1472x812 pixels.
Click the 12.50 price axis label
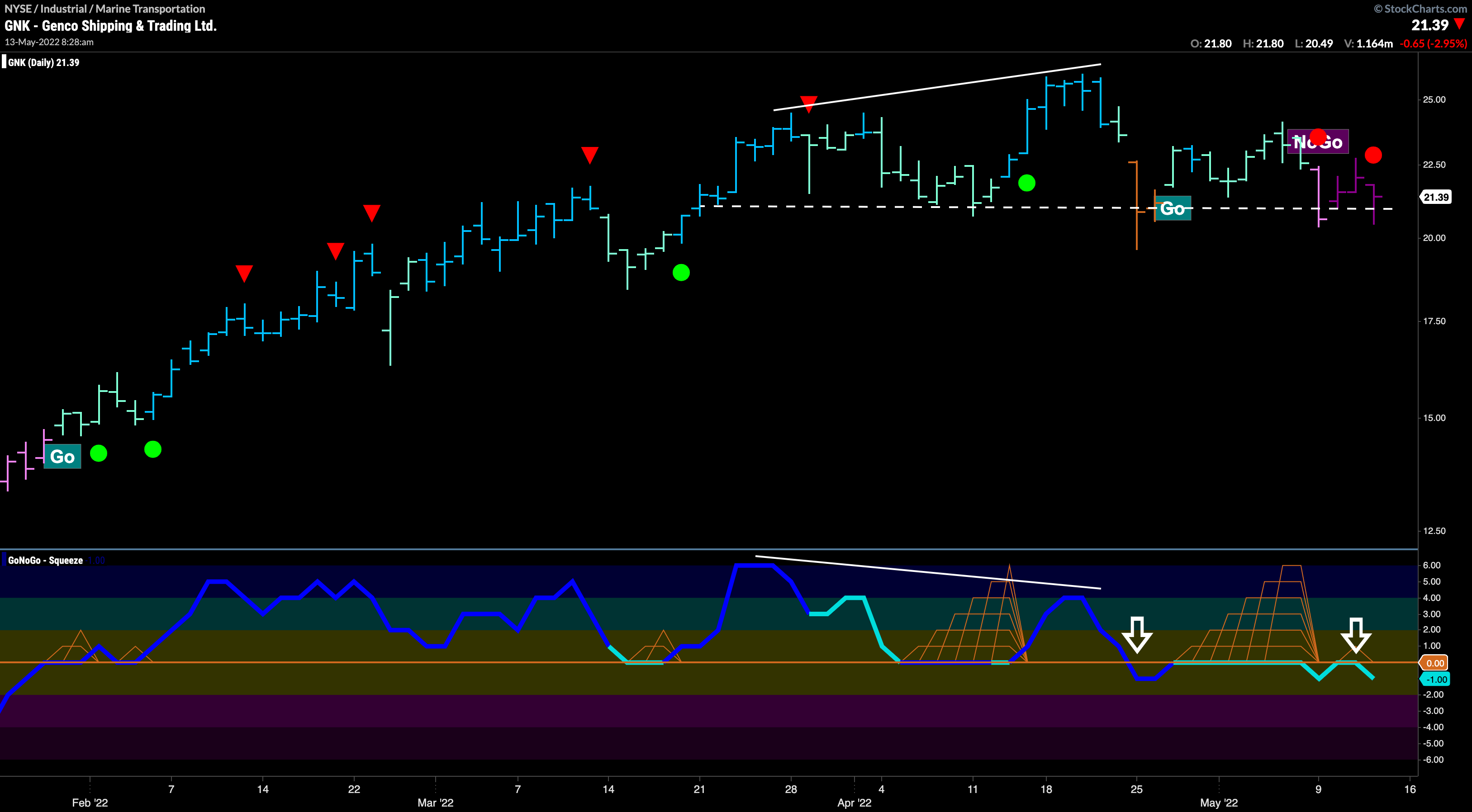(x=1434, y=530)
